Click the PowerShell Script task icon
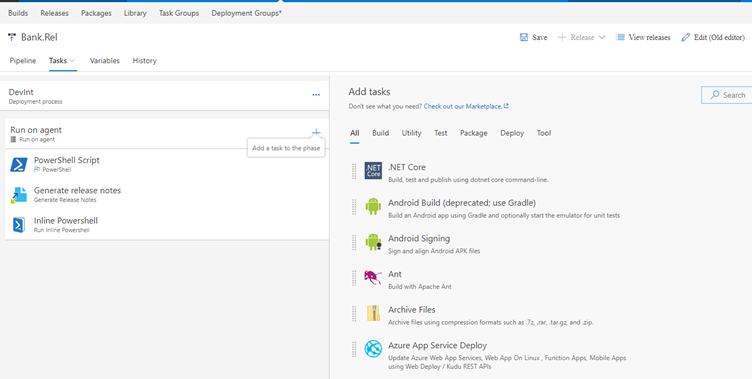The width and height of the screenshot is (752, 379). pyautogui.click(x=19, y=165)
